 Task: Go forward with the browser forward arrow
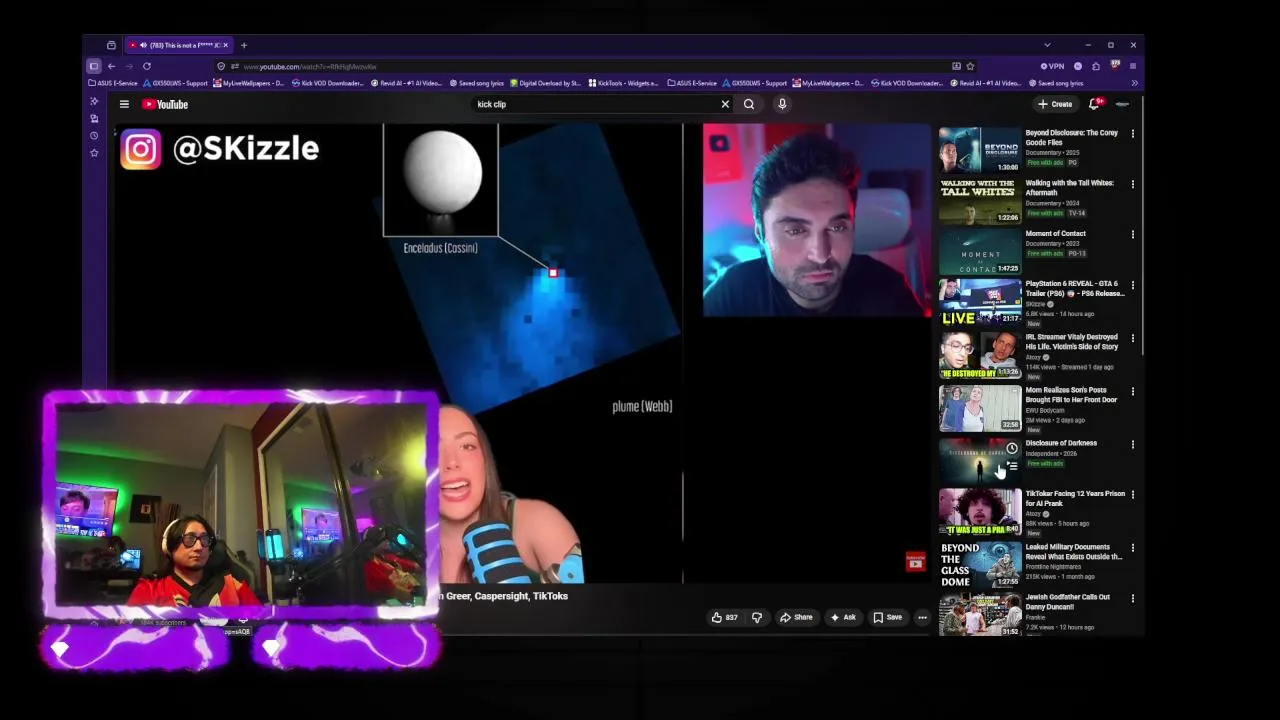pos(129,66)
